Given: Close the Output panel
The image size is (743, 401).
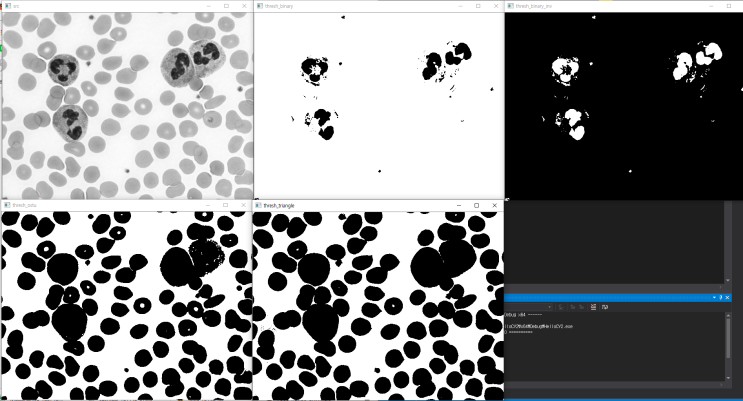Looking at the screenshot, I should [x=727, y=297].
